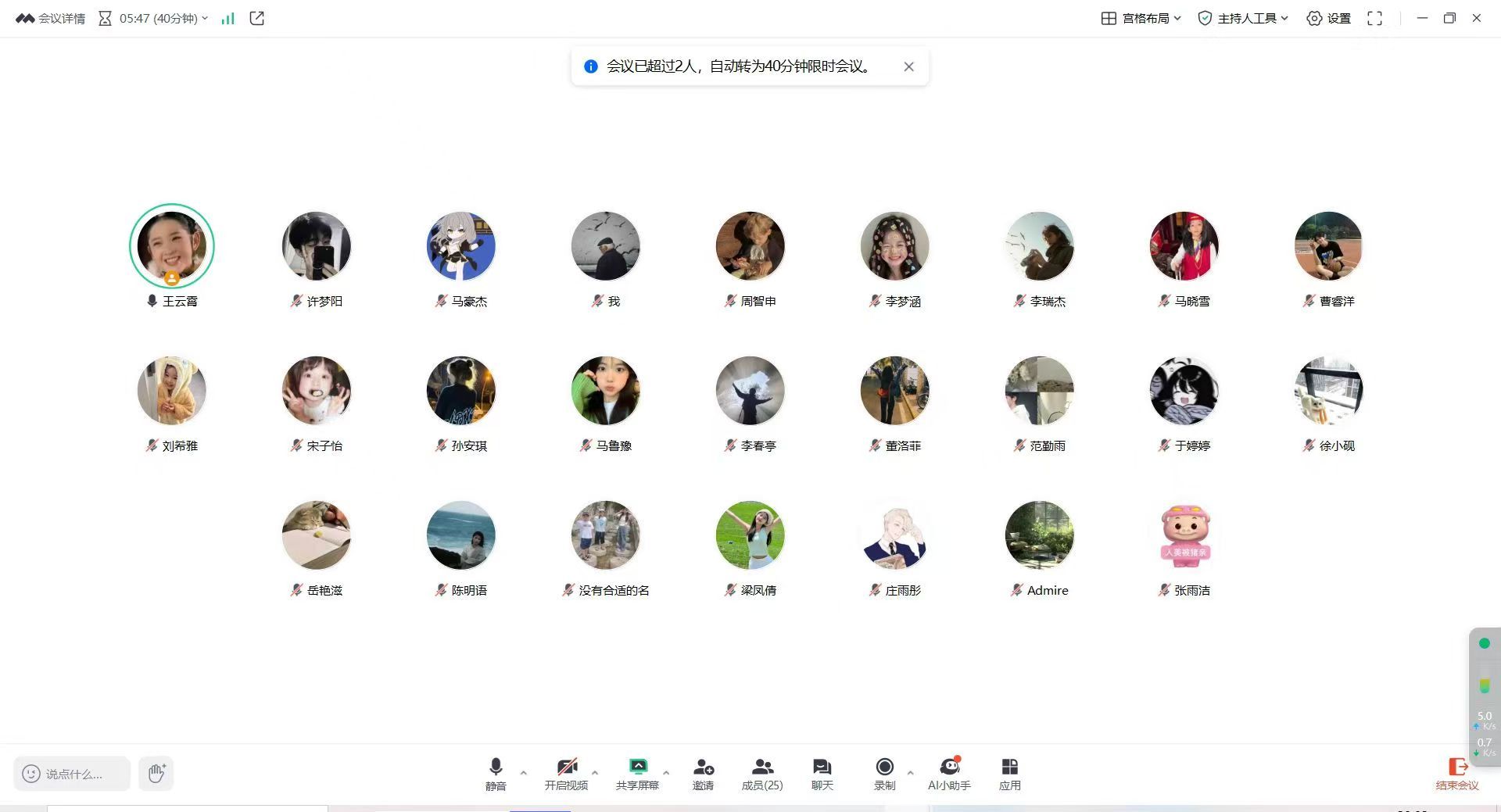Mute the microphone
The height and width of the screenshot is (812, 1501).
coord(496,767)
